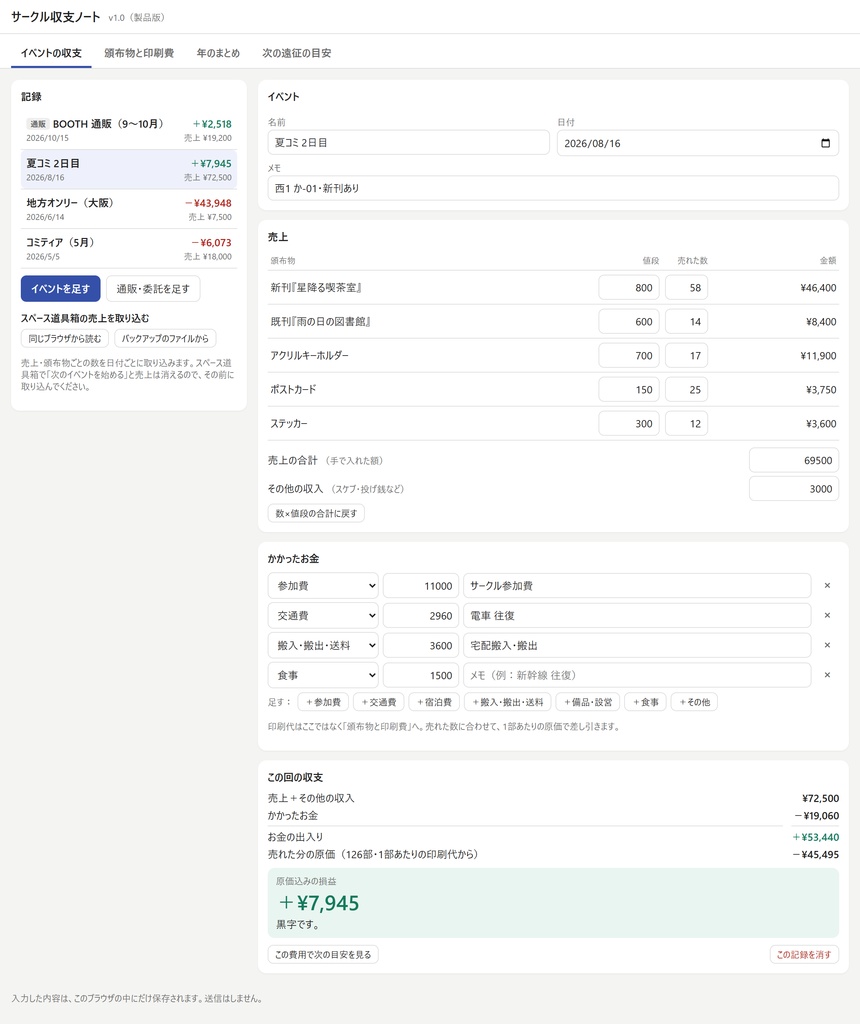Focus the empty 食事 memo field

pyautogui.click(x=637, y=675)
